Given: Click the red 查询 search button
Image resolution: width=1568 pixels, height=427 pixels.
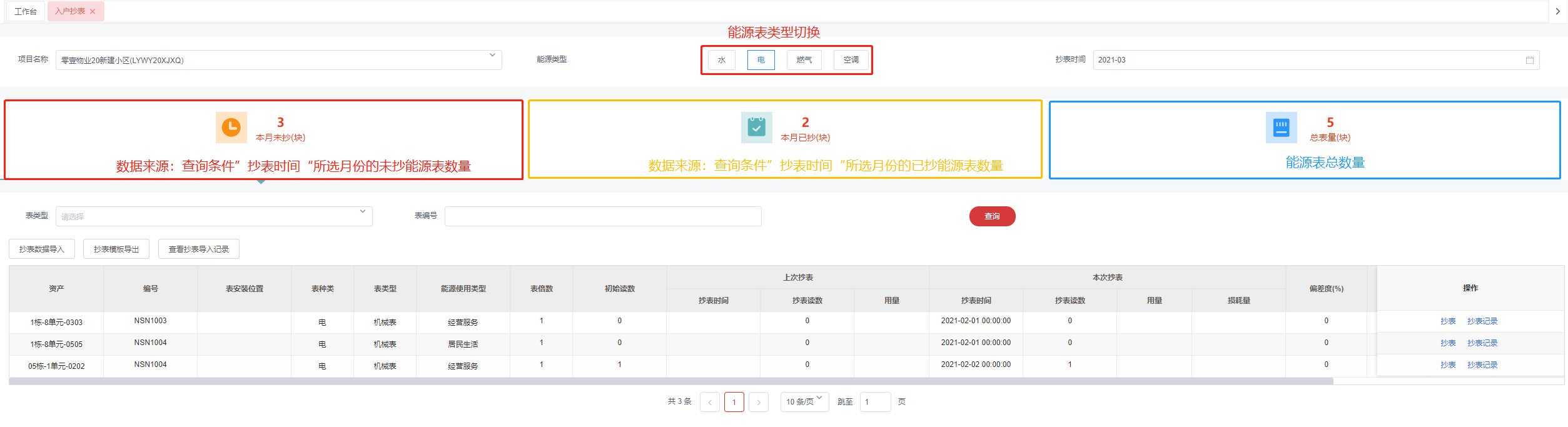Looking at the screenshot, I should pos(992,216).
